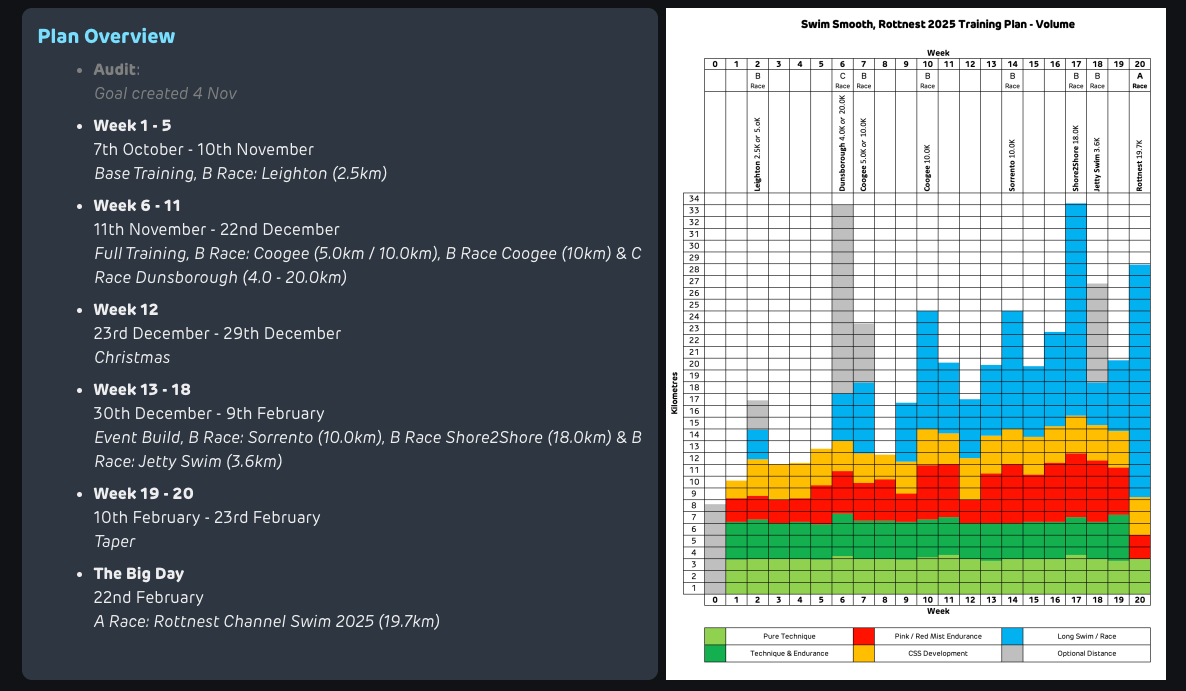The image size is (1186, 691).
Task: Select the 'CSS Development' legend label
Action: pos(938,654)
